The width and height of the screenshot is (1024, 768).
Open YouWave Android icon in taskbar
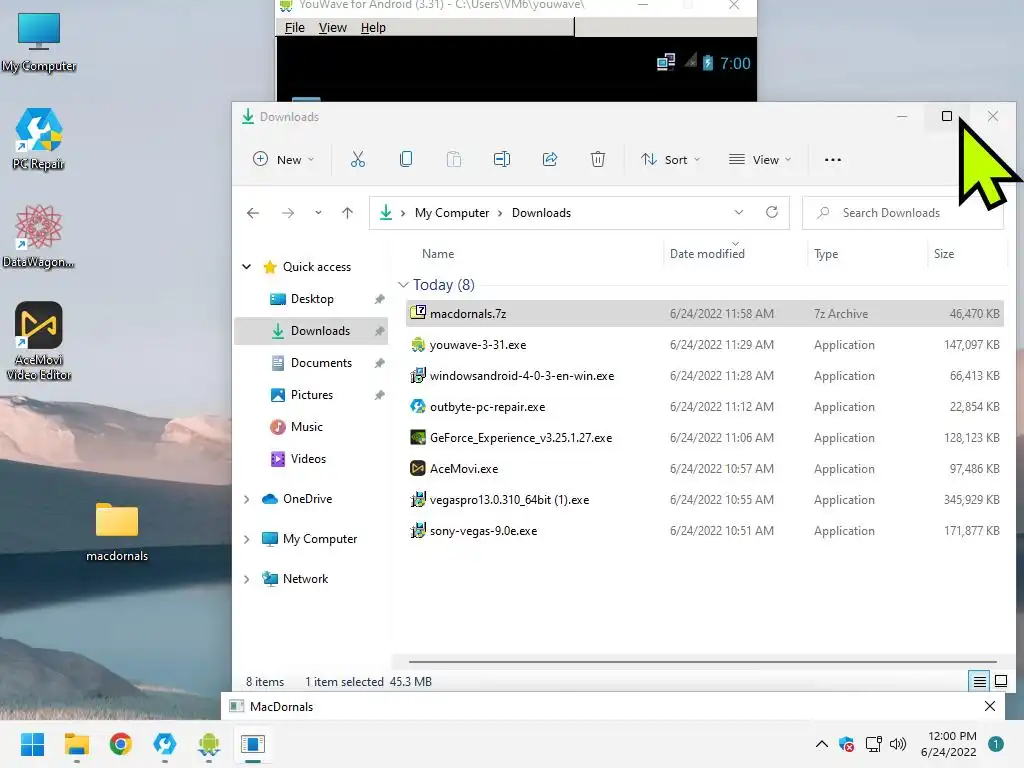208,744
